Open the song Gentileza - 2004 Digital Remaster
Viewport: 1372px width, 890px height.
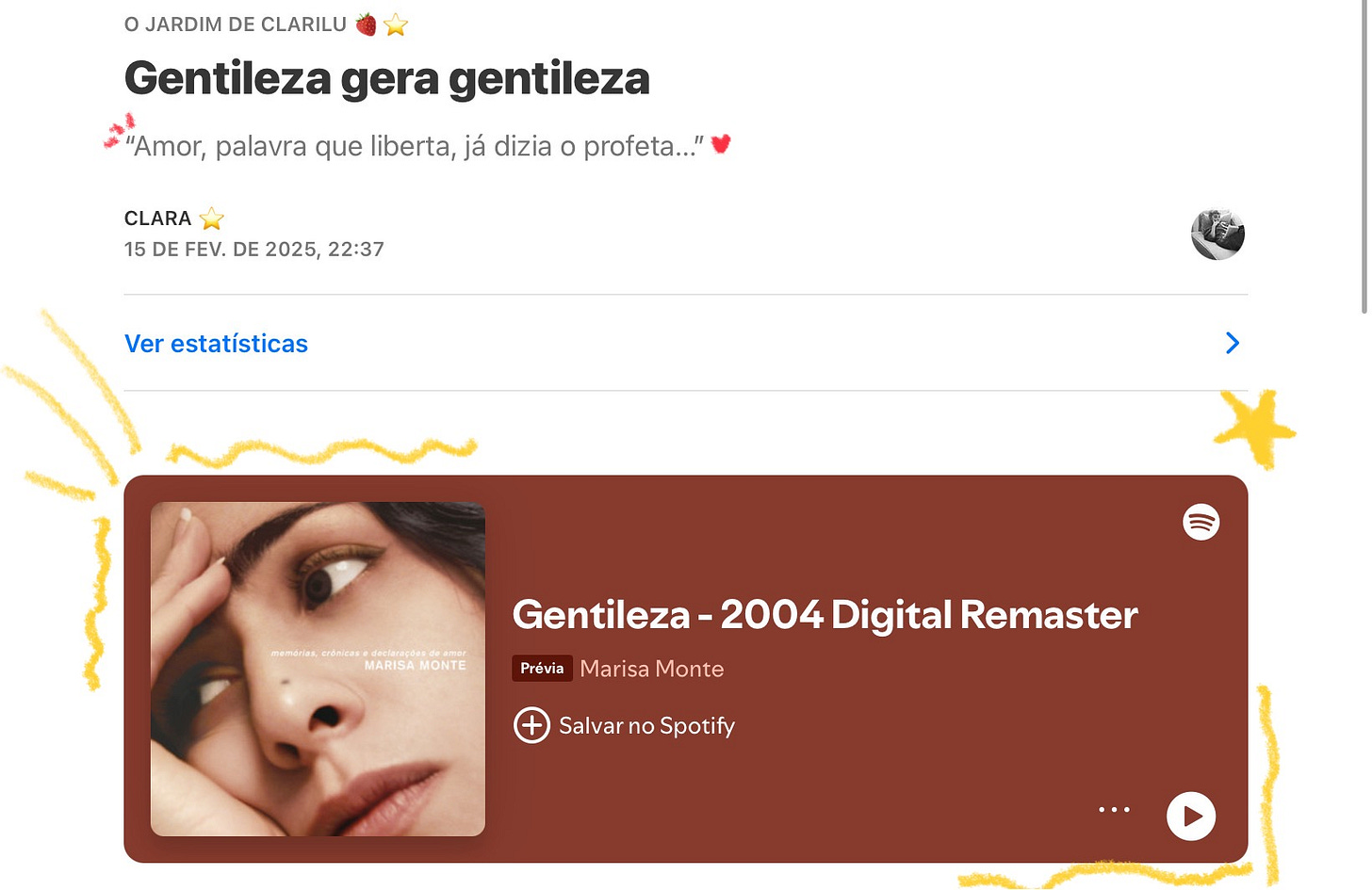[x=825, y=614]
